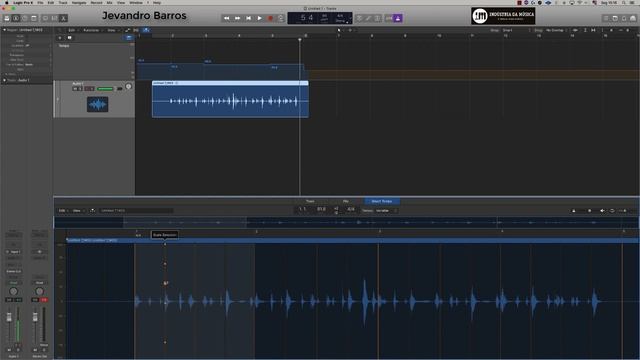Click the waveform zoom button
640x360 pixels.
pos(575,30)
